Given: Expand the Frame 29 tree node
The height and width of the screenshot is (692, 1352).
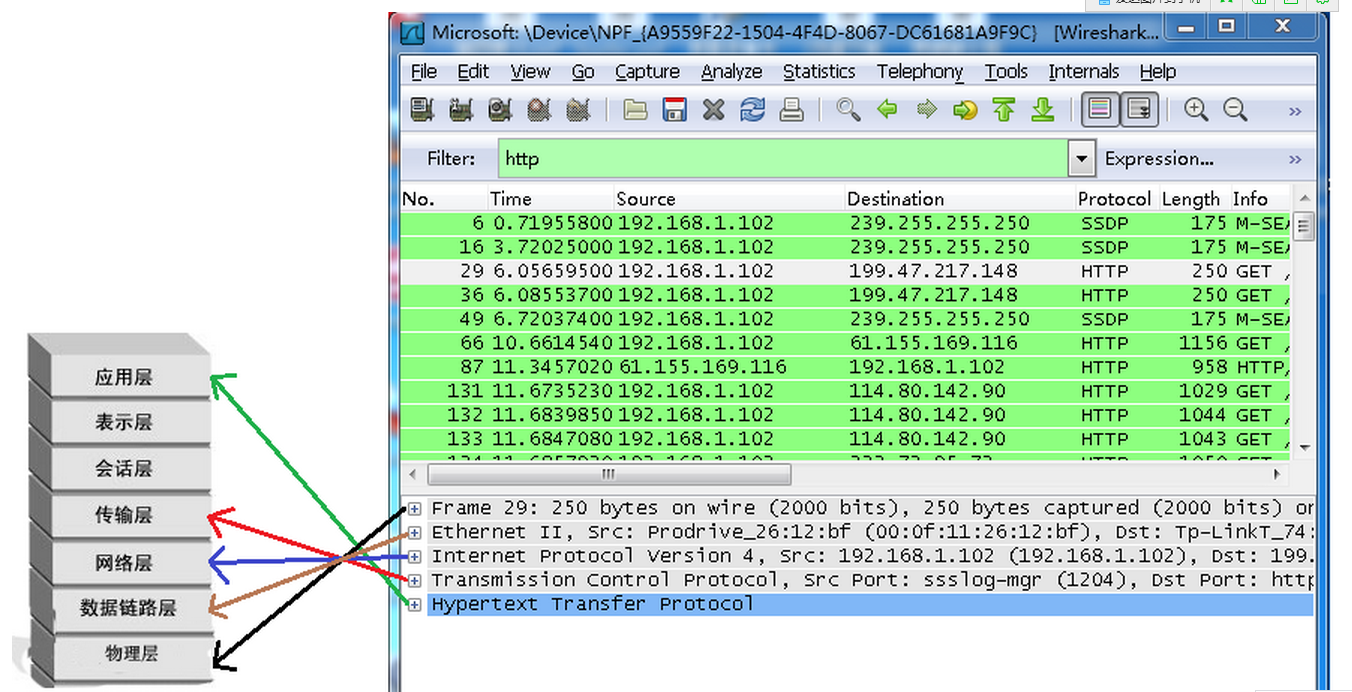Looking at the screenshot, I should [414, 508].
